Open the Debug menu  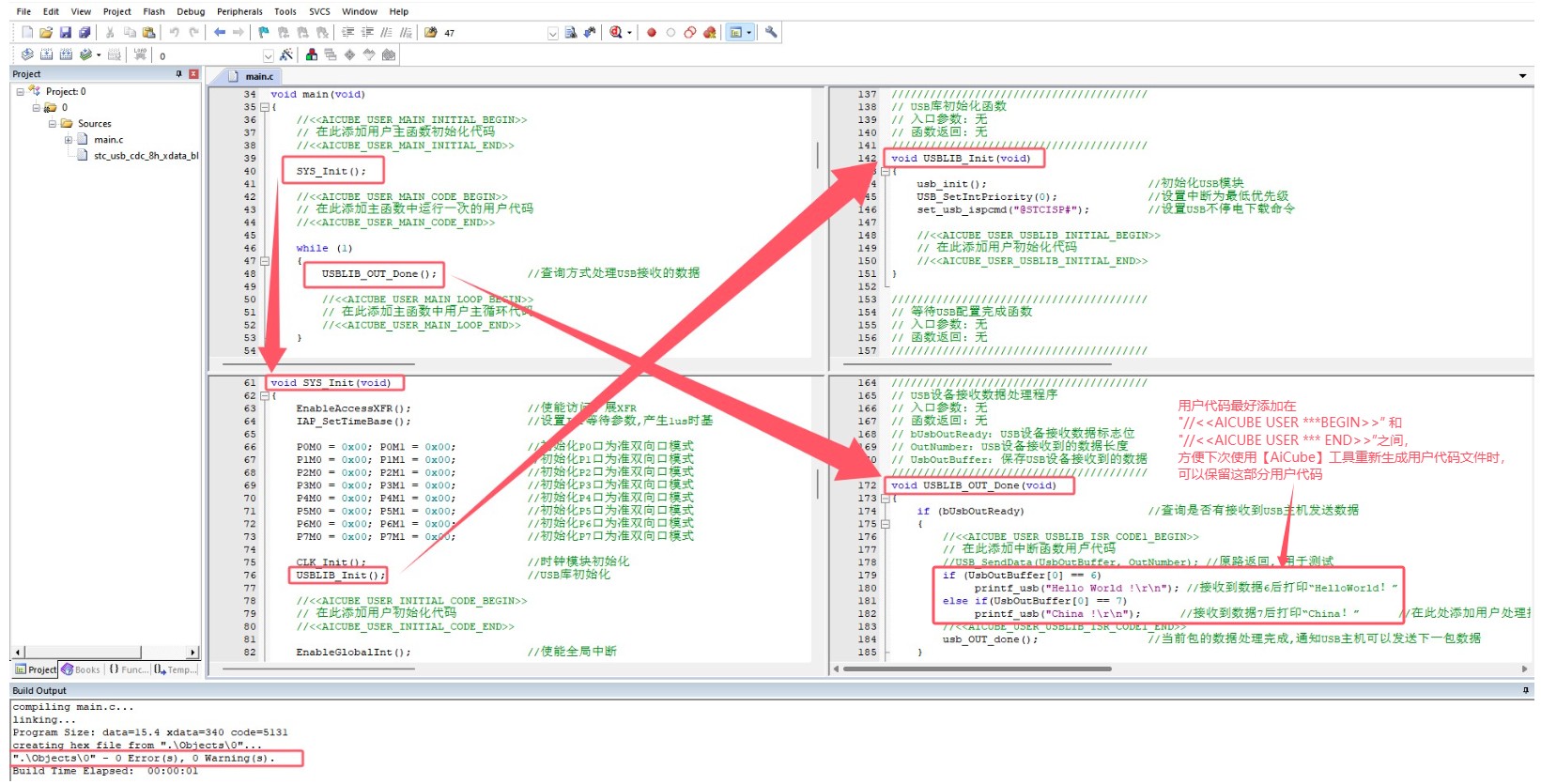pos(191,11)
